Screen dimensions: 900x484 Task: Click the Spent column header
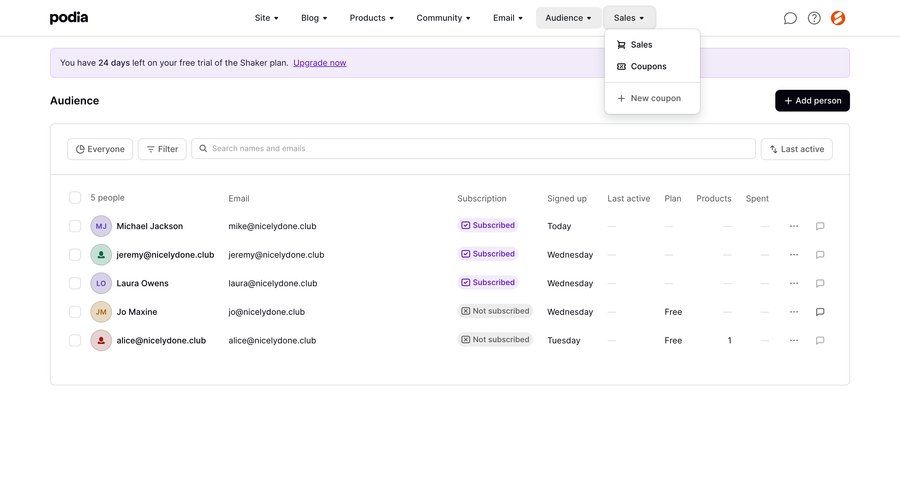(757, 199)
